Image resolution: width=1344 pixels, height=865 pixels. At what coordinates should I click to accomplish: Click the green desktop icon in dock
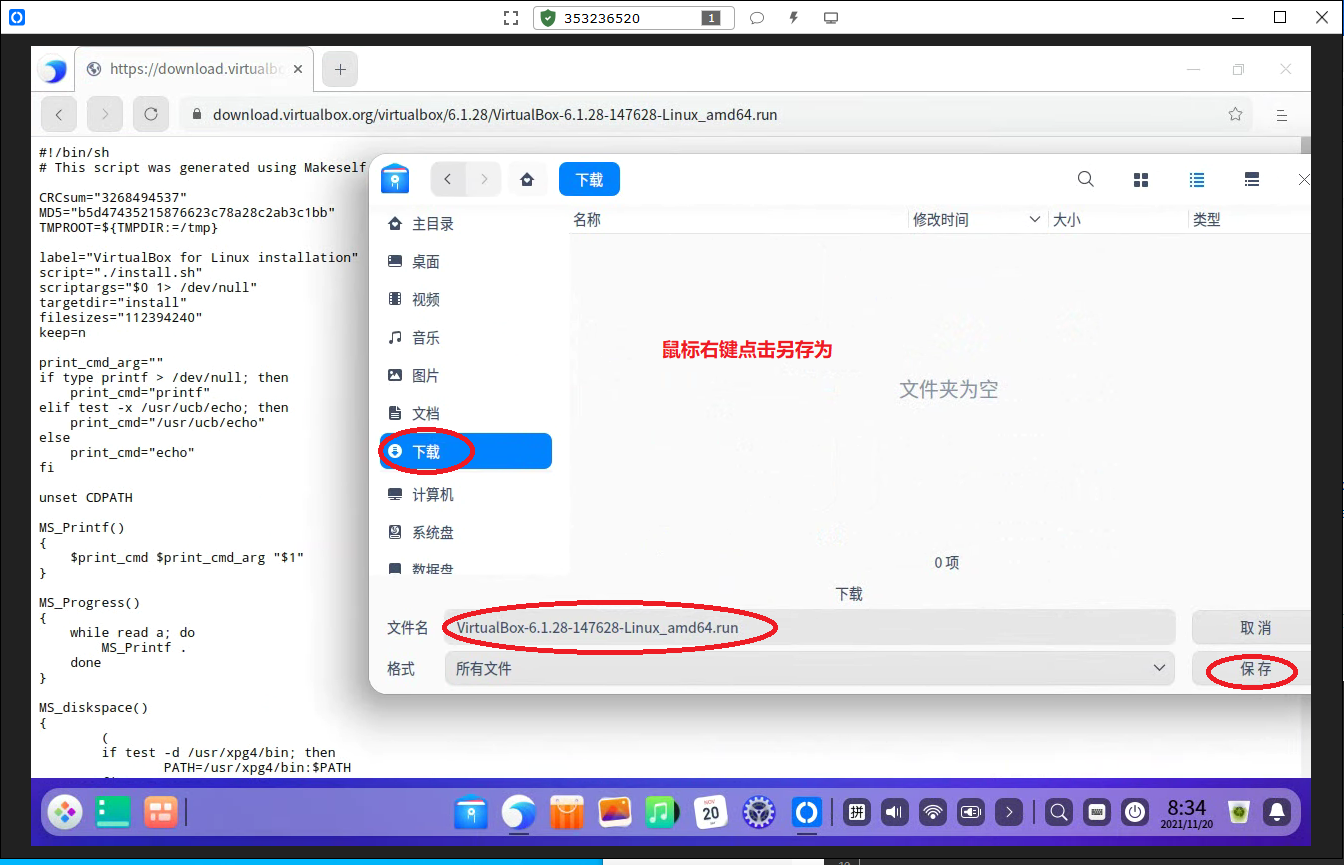(x=113, y=812)
